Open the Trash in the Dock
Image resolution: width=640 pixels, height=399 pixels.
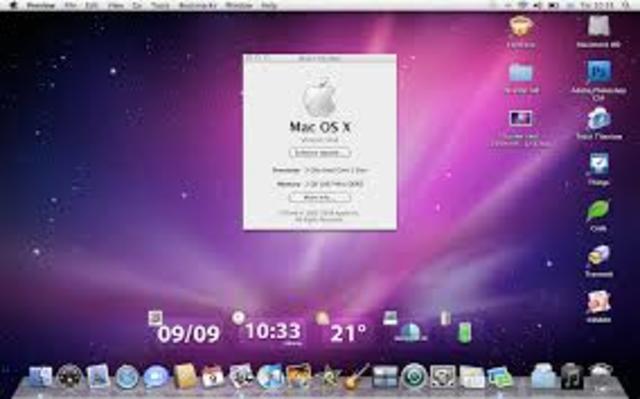point(600,376)
